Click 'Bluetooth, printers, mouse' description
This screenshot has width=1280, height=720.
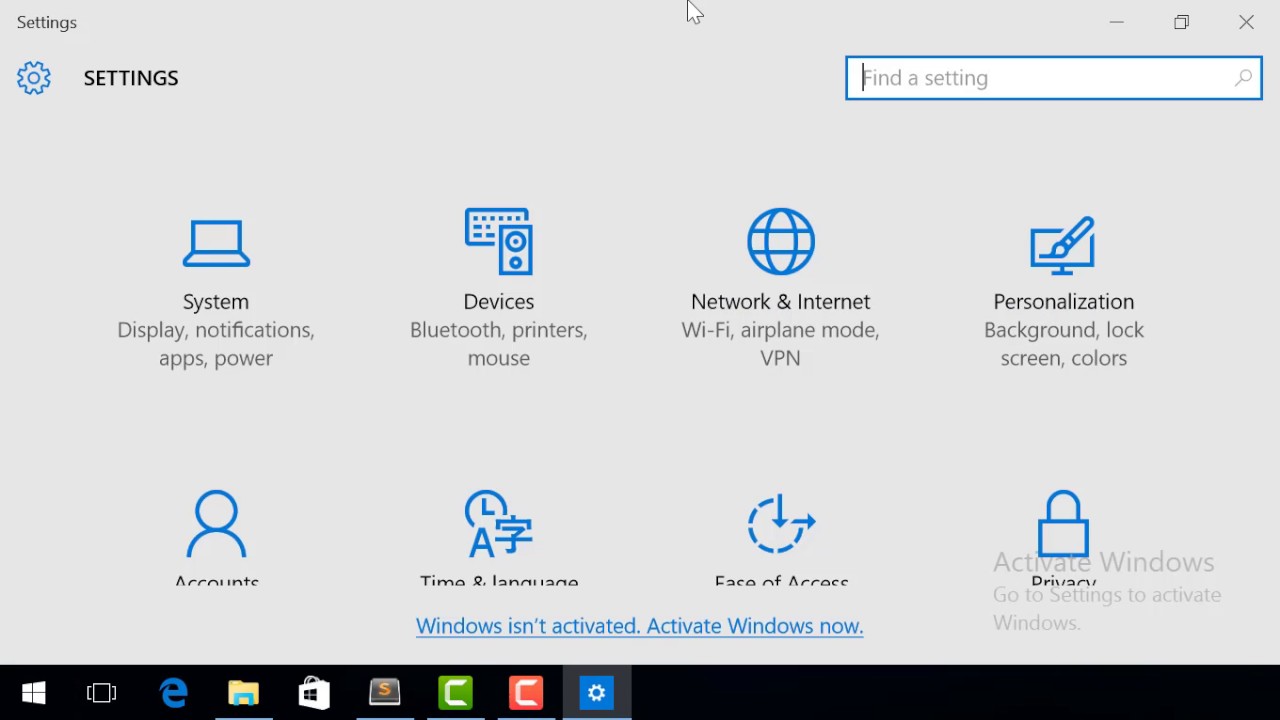(498, 344)
